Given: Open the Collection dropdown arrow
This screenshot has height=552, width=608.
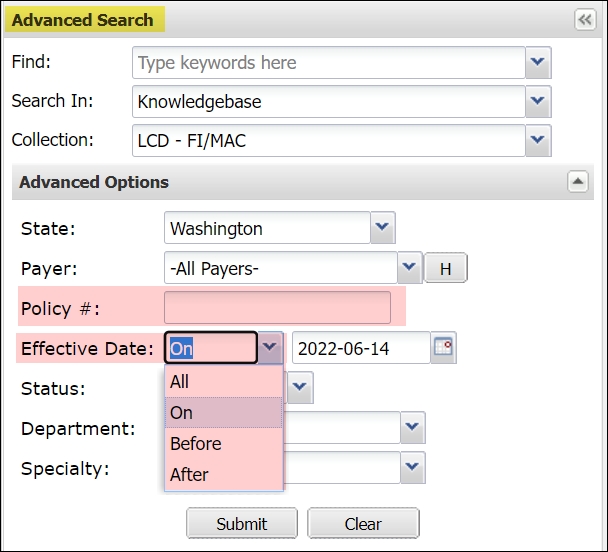Looking at the screenshot, I should 538,141.
